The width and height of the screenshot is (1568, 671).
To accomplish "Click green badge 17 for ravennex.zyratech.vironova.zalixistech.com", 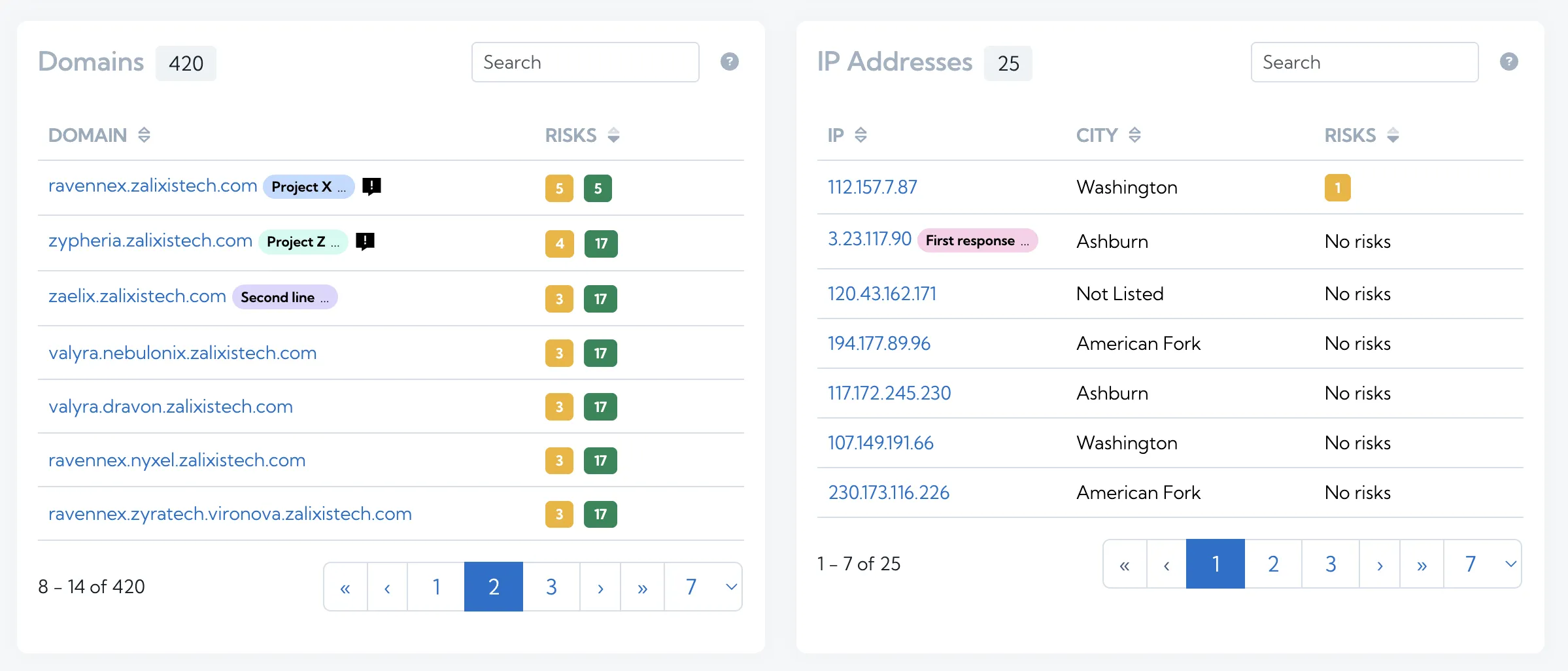I will pos(600,514).
